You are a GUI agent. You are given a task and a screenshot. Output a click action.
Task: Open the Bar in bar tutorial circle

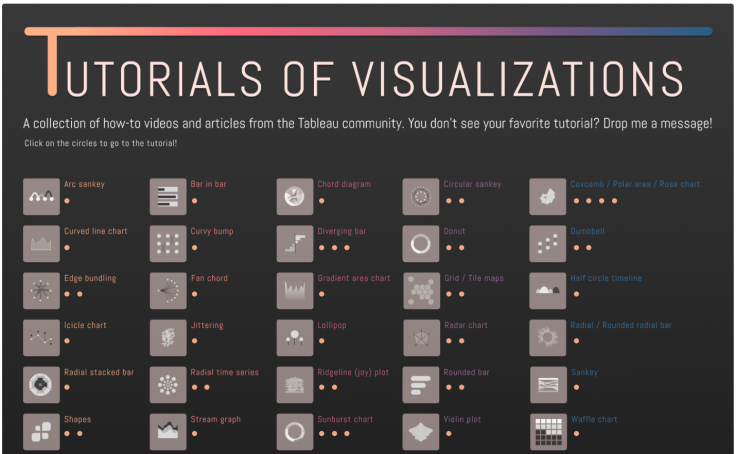(194, 201)
